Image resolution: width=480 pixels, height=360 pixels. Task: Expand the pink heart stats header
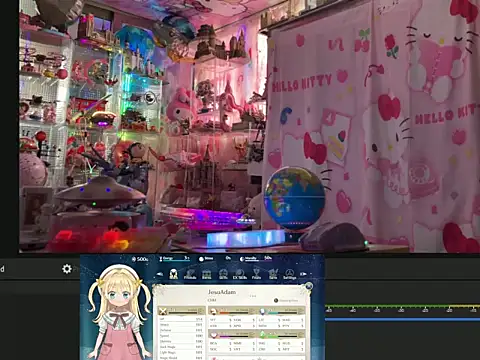coord(232,334)
